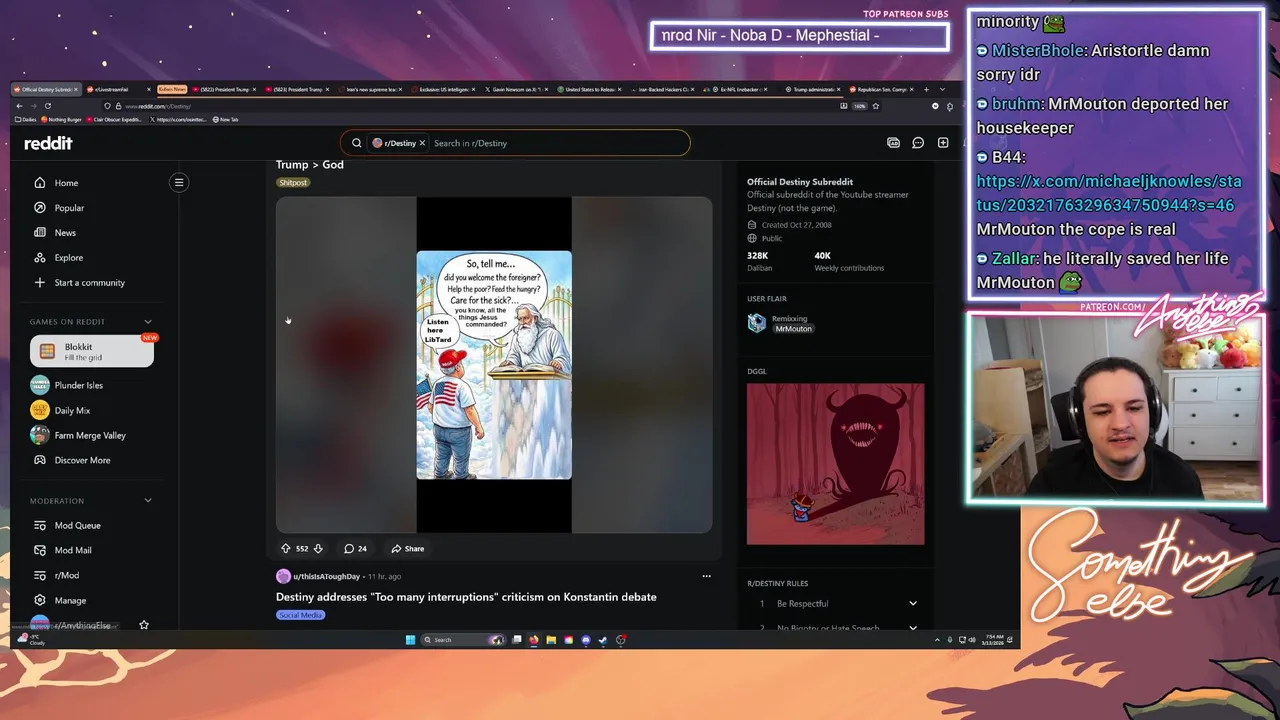Open the post about the Konstantin debate
Image resolution: width=1280 pixels, height=720 pixels.
click(x=466, y=597)
